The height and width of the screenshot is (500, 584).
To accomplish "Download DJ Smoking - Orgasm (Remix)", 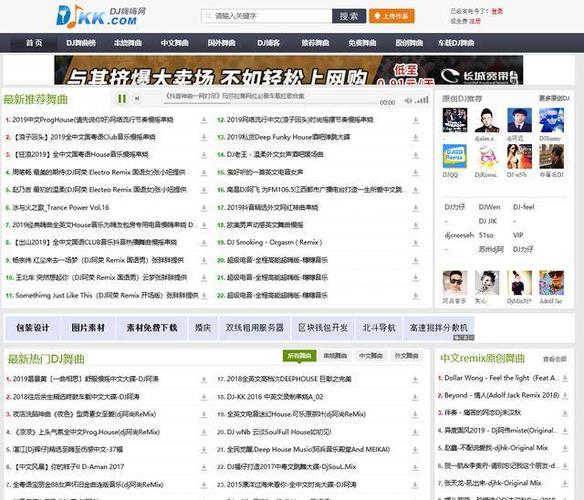I will point(416,243).
